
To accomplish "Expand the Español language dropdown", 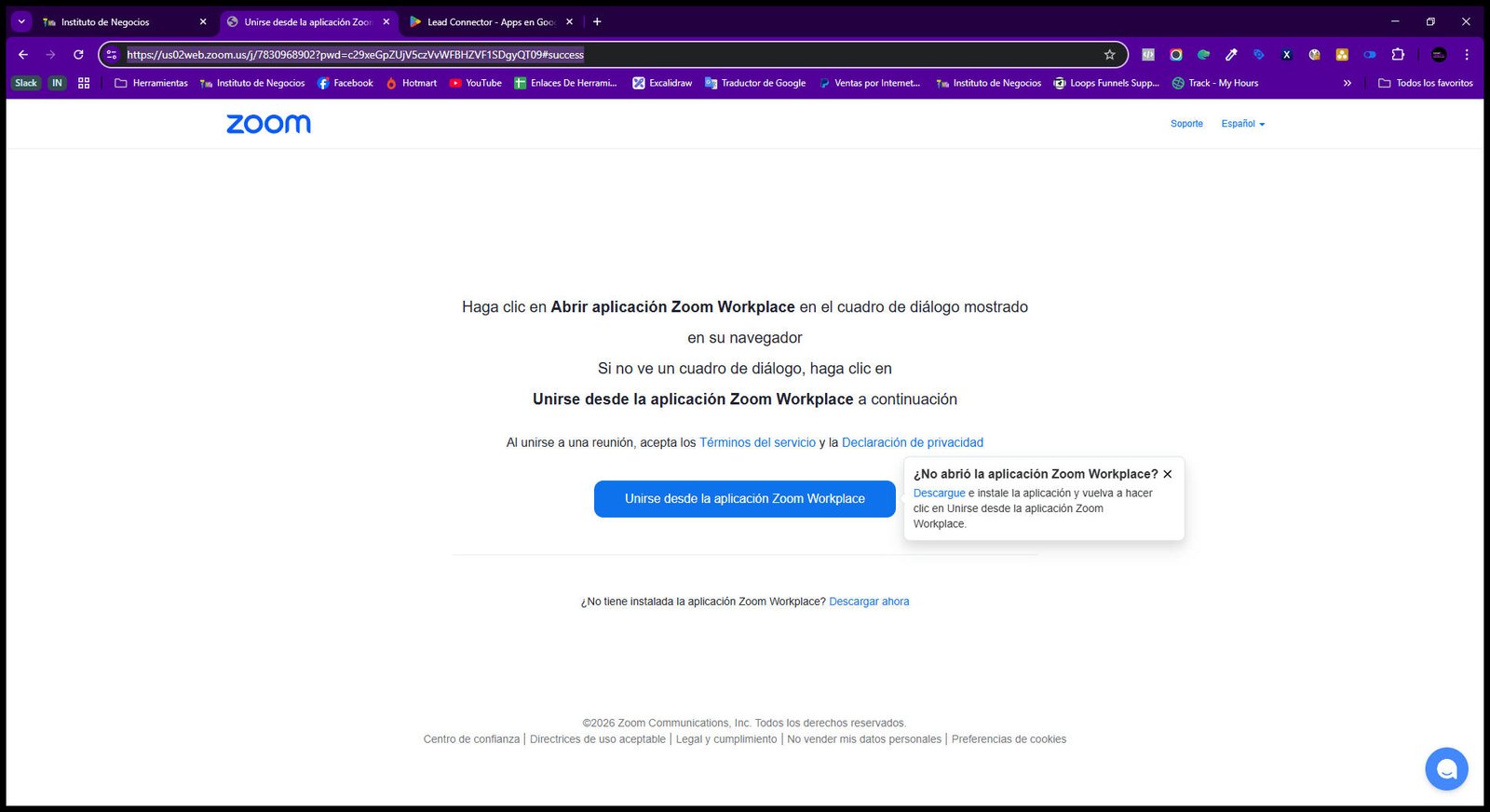I will click(1243, 124).
